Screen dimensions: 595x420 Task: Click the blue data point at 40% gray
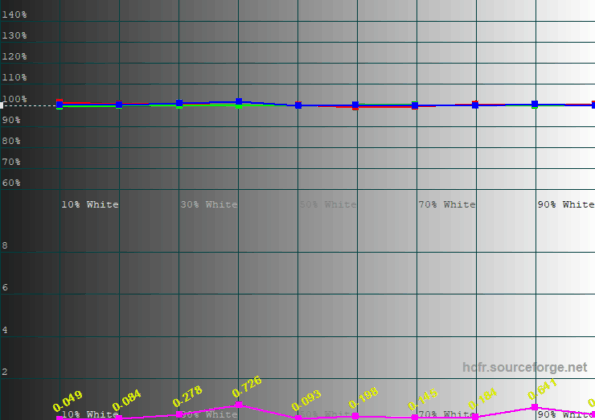(x=239, y=102)
